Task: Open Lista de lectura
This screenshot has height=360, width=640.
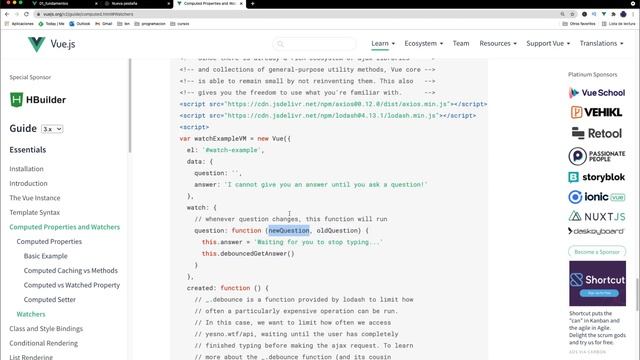Action: click(x=618, y=24)
